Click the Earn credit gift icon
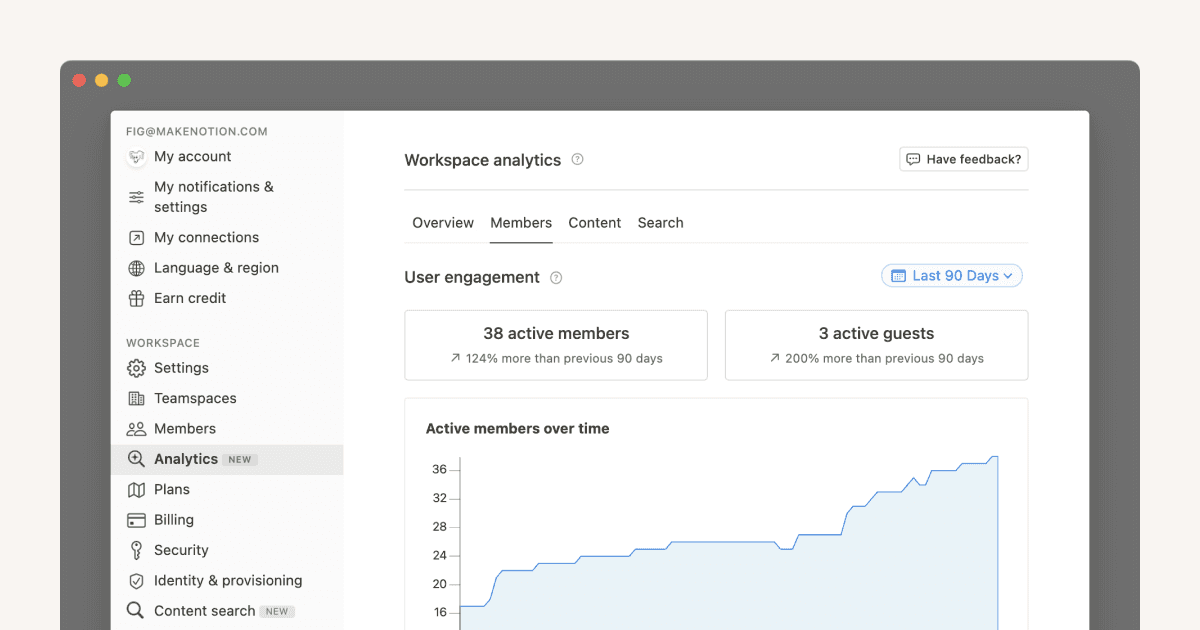 [136, 298]
